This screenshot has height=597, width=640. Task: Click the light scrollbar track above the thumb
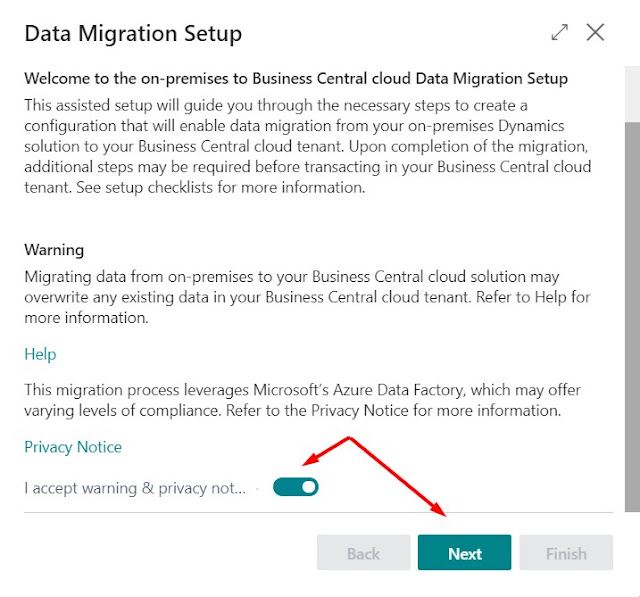[632, 94]
